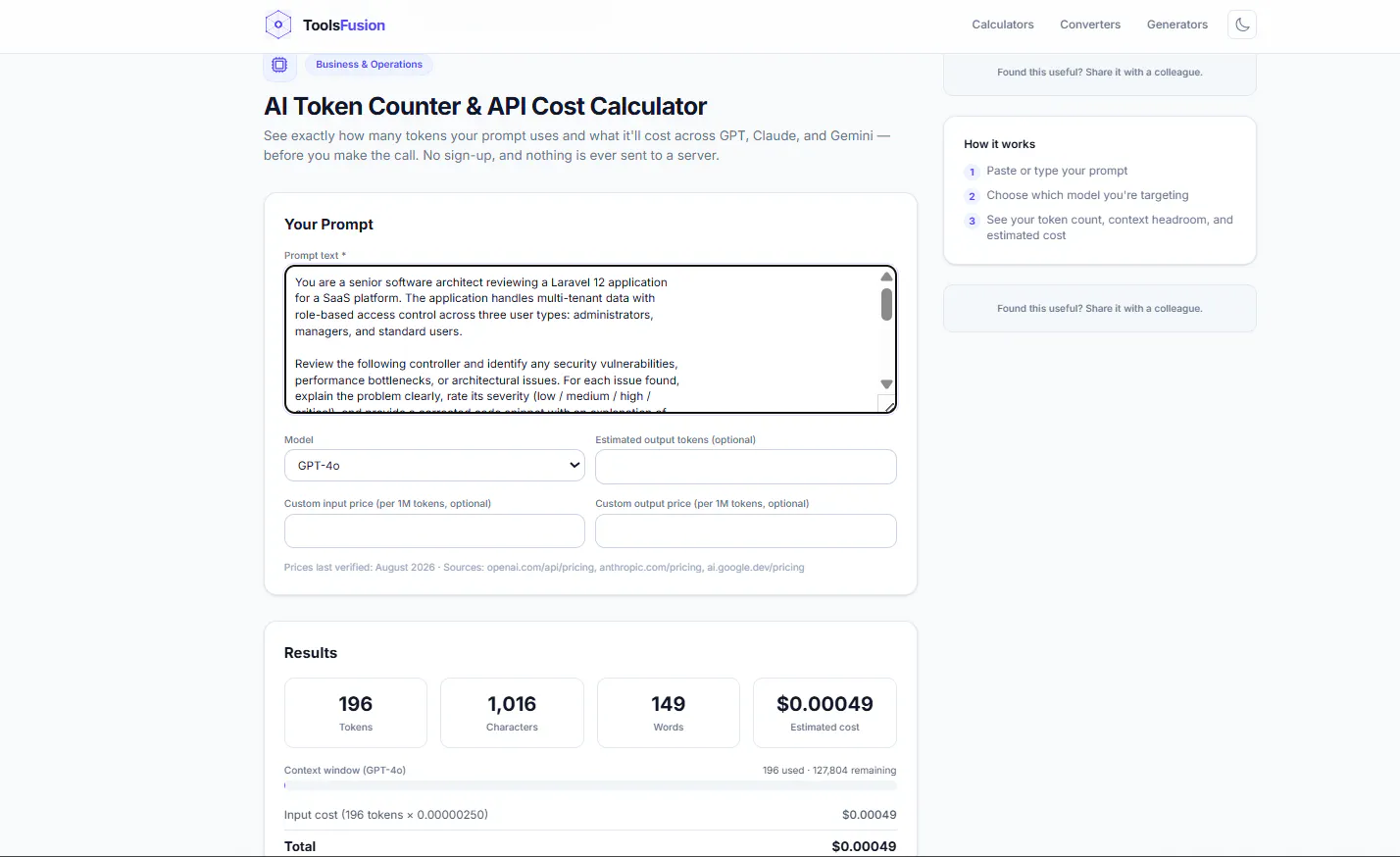Click the prompt textarea scroll down arrow
The height and width of the screenshot is (857, 1400).
click(x=886, y=384)
